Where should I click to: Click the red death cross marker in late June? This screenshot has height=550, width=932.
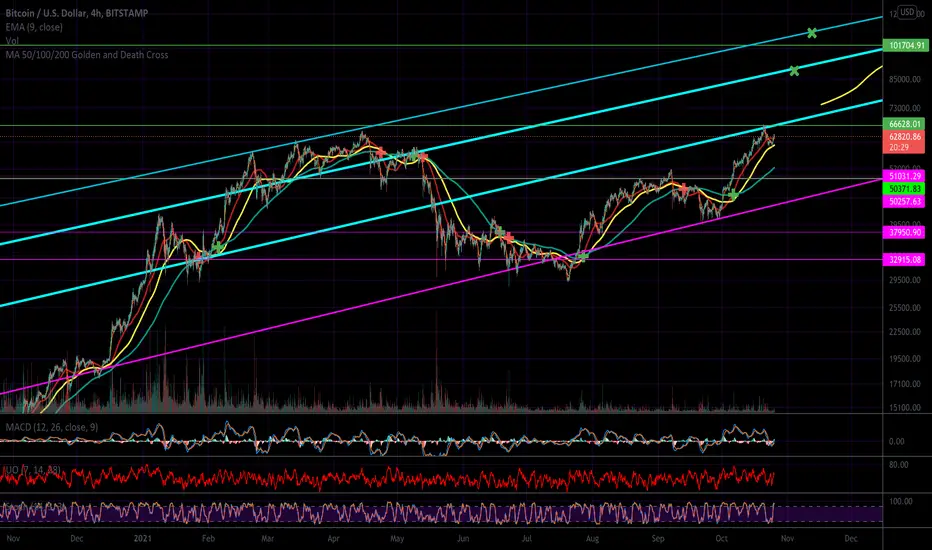pyautogui.click(x=509, y=238)
